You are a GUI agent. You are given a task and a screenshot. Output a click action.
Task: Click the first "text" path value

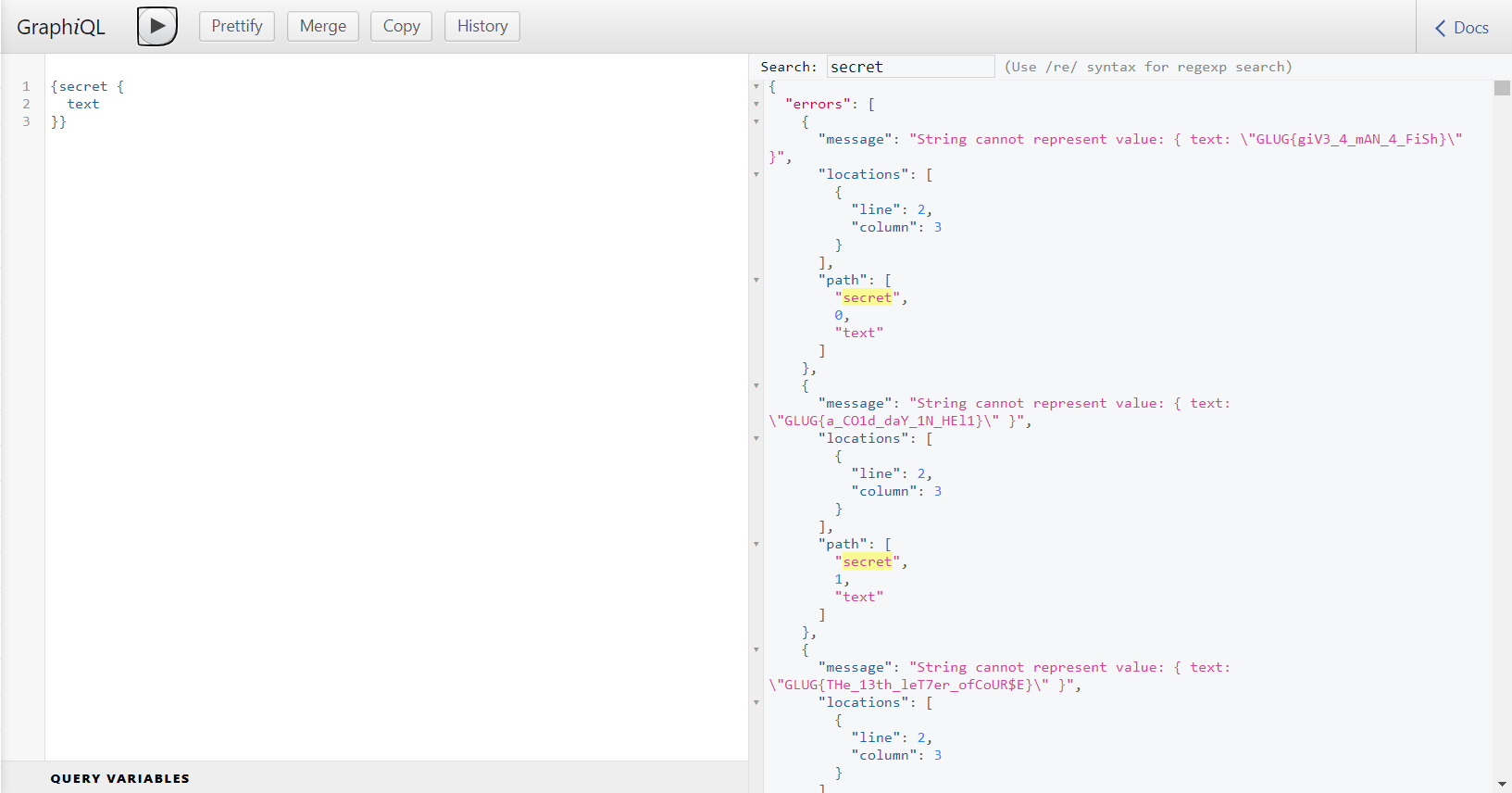click(x=859, y=333)
